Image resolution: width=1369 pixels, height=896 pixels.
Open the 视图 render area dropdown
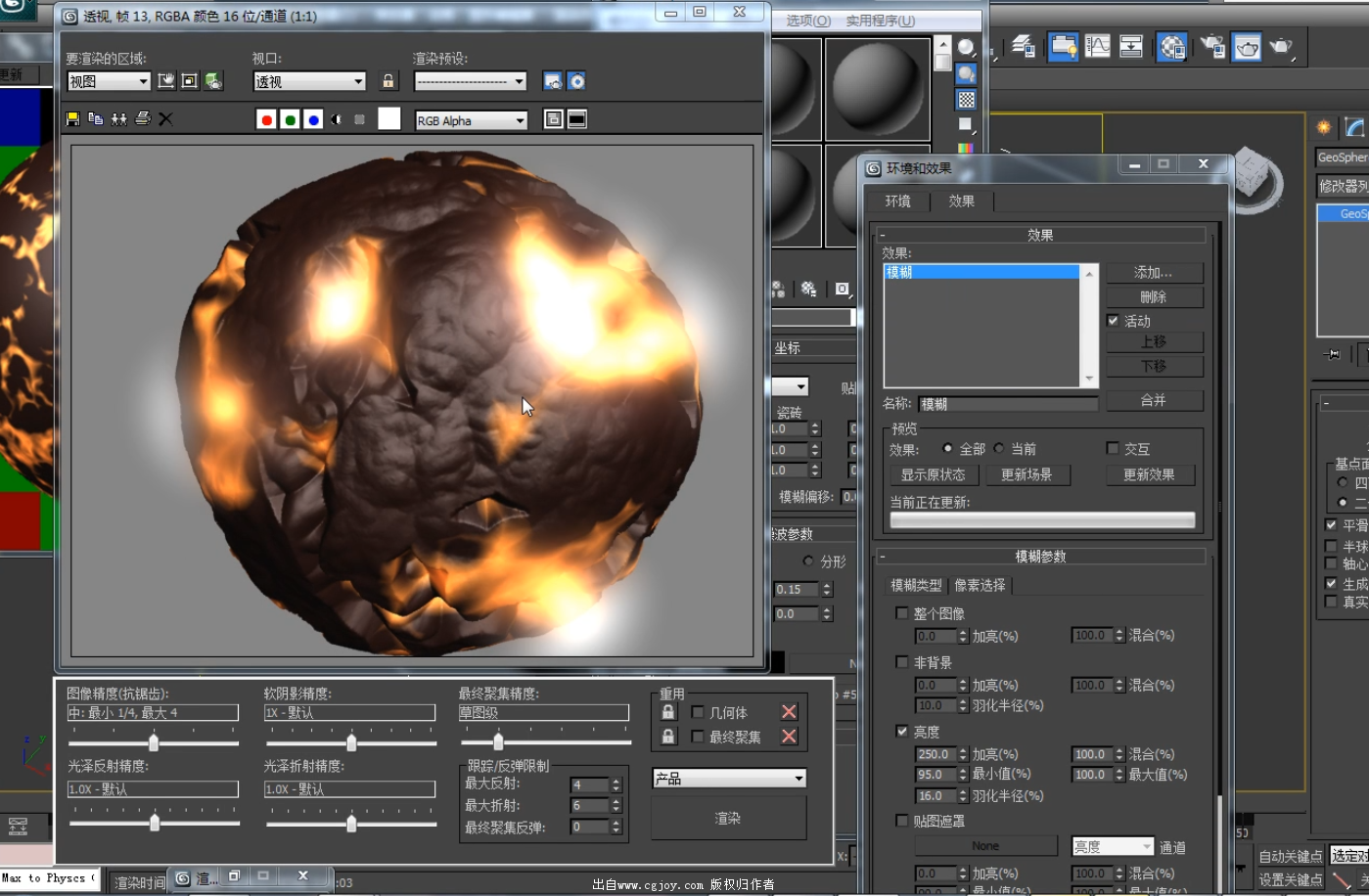point(109,81)
